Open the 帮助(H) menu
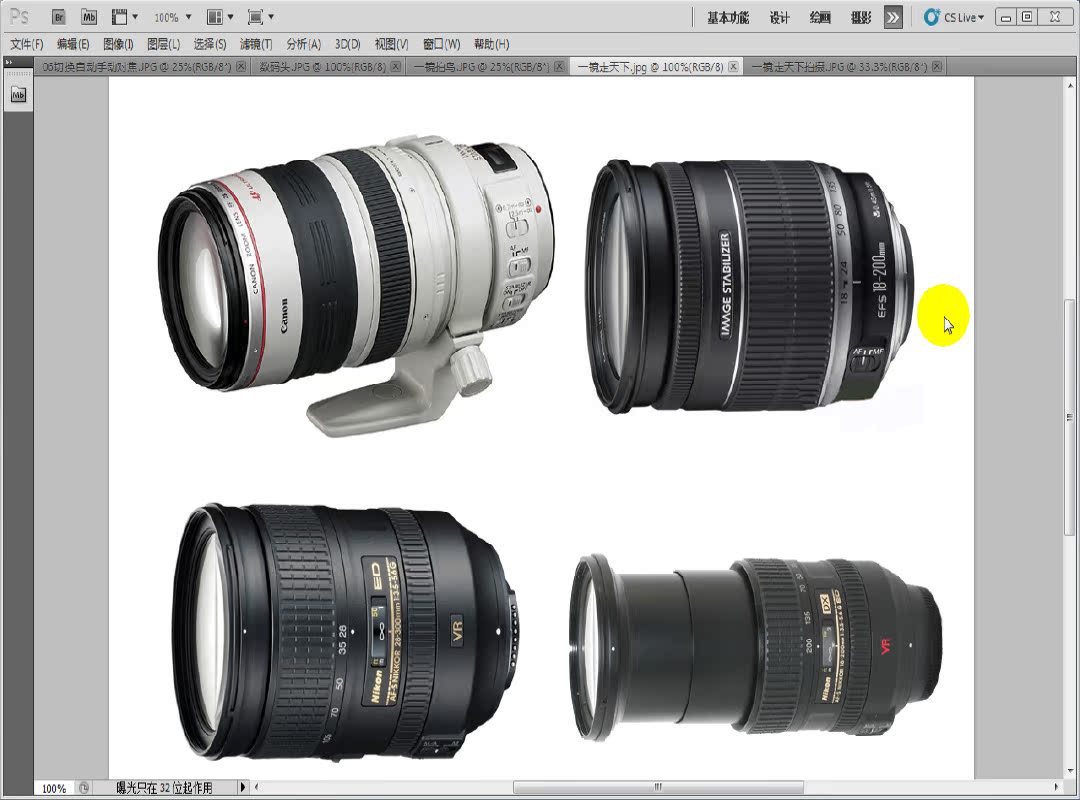 (492, 44)
